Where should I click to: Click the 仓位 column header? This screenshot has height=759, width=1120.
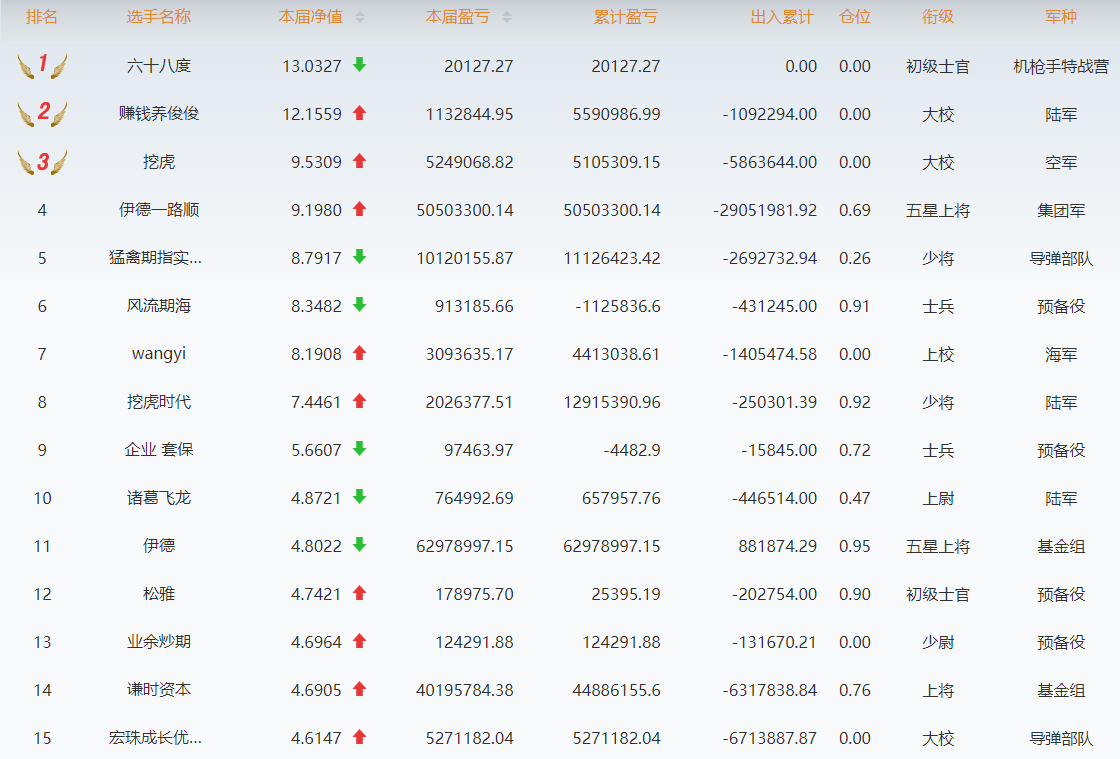coord(855,17)
